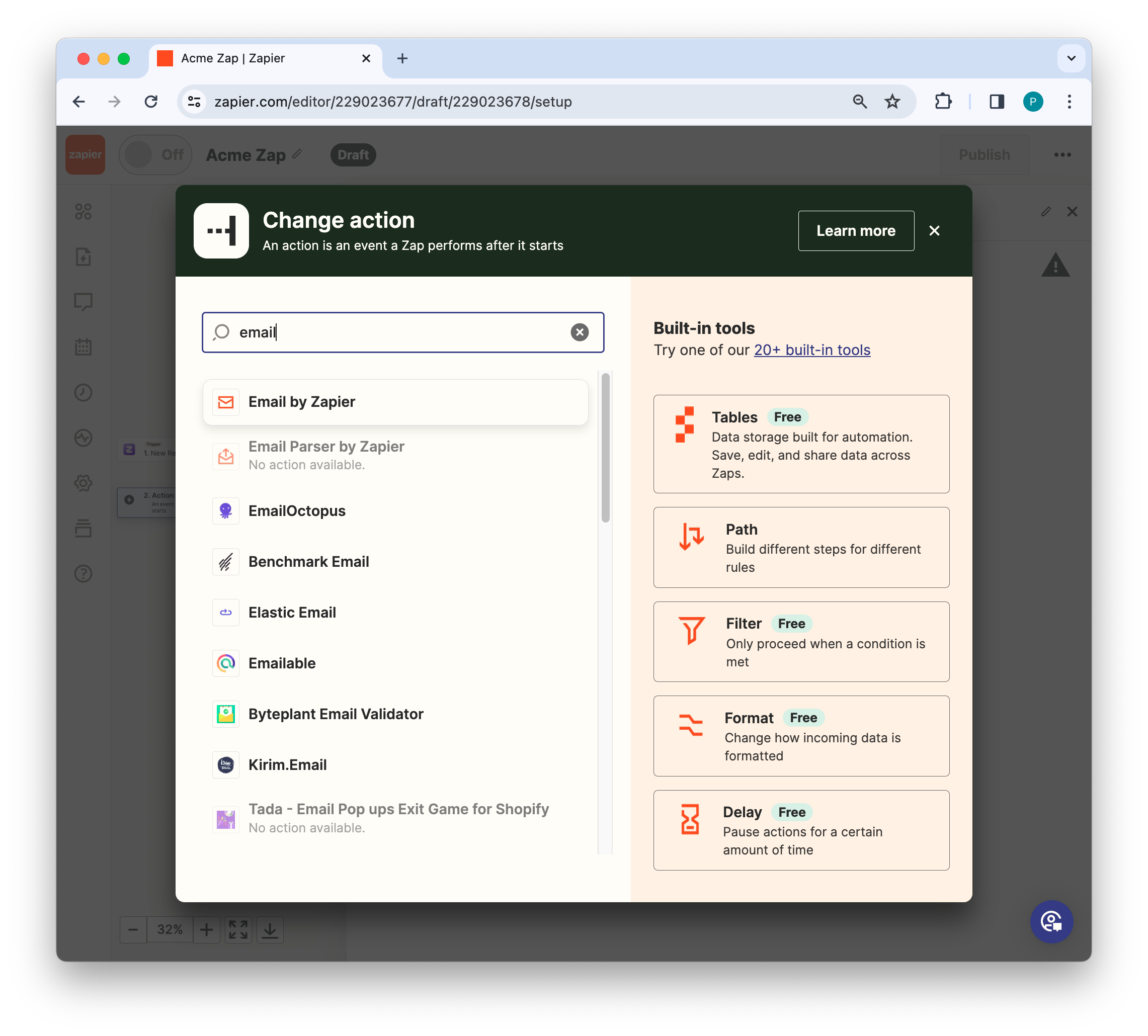Open the Zap more options menu
The height and width of the screenshot is (1036, 1148).
[x=1062, y=155]
